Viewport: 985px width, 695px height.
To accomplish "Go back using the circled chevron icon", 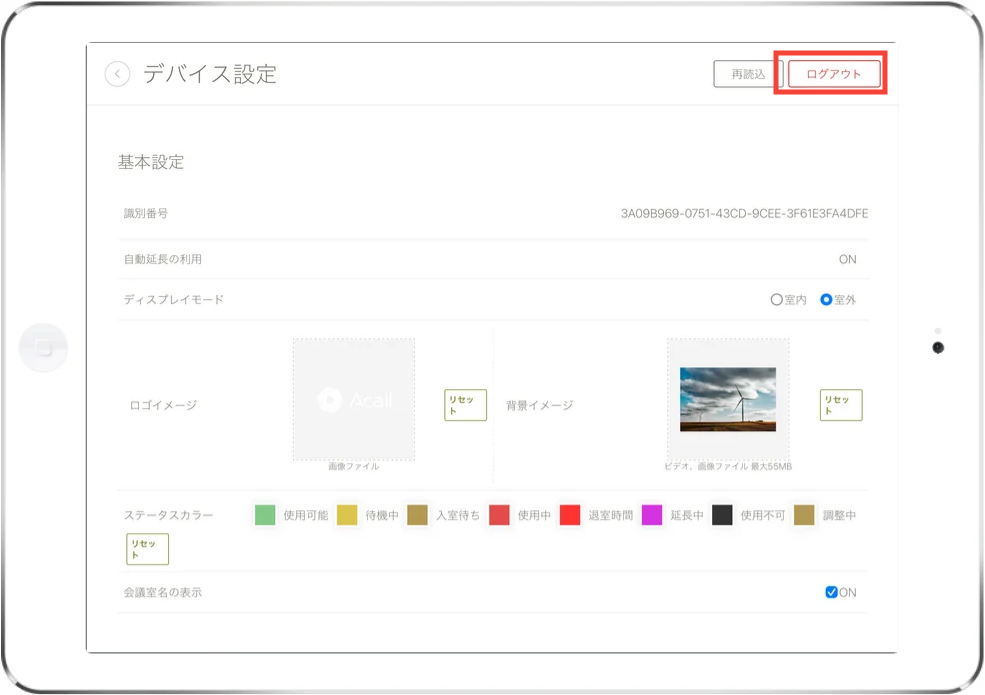I will pos(117,74).
